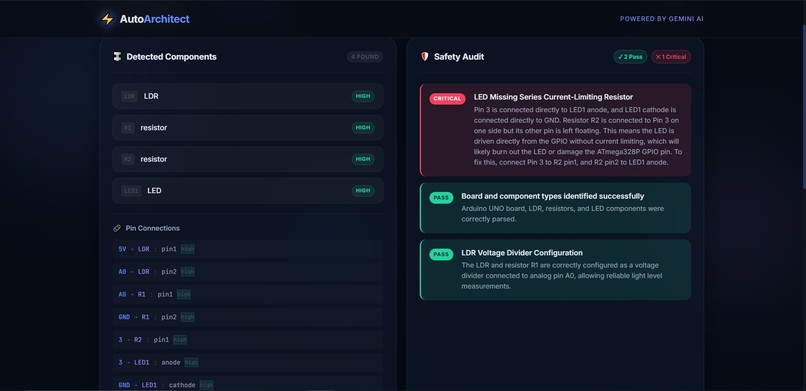Open the AutoArchitect home title

click(155, 19)
